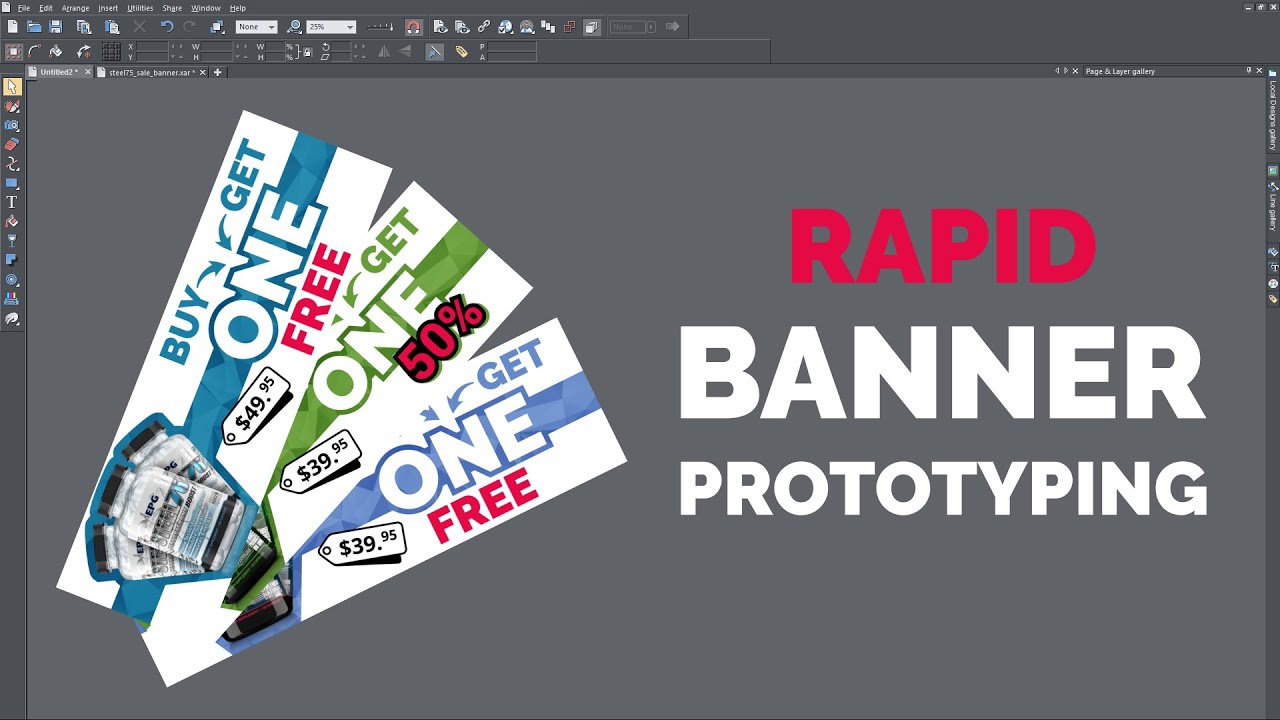The width and height of the screenshot is (1280, 720).
Task: Toggle the scale line widths button
Action: click(434, 52)
